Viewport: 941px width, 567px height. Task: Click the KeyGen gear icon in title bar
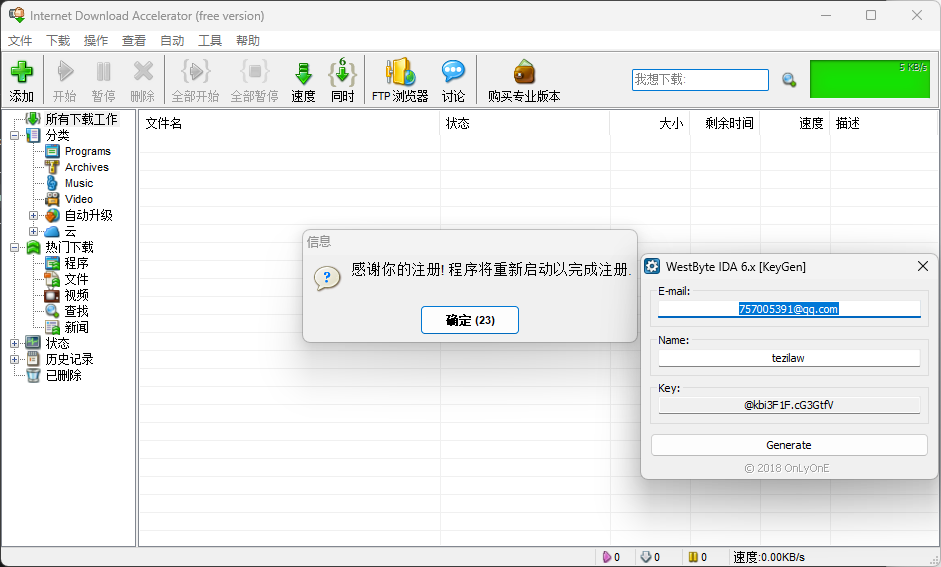click(652, 266)
